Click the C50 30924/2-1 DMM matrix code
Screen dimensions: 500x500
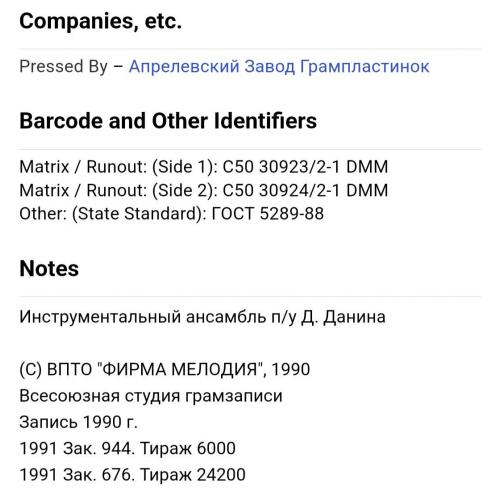pyautogui.click(x=305, y=190)
